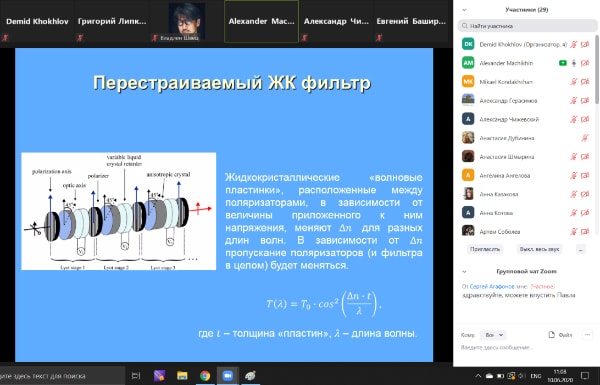This screenshot has width=600, height=385.
Task: Click the microphone icon next to Alexander Machikhin
Action: click(574, 63)
